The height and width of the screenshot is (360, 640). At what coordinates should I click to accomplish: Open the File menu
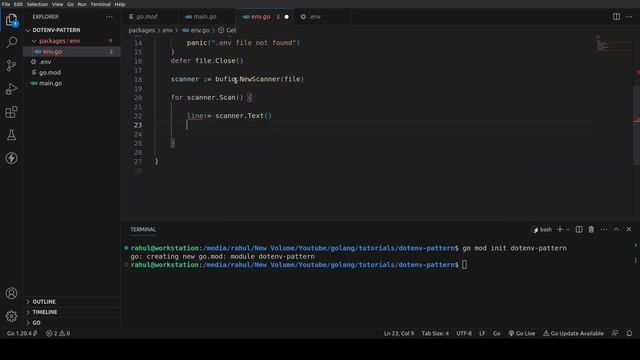coord(6,4)
